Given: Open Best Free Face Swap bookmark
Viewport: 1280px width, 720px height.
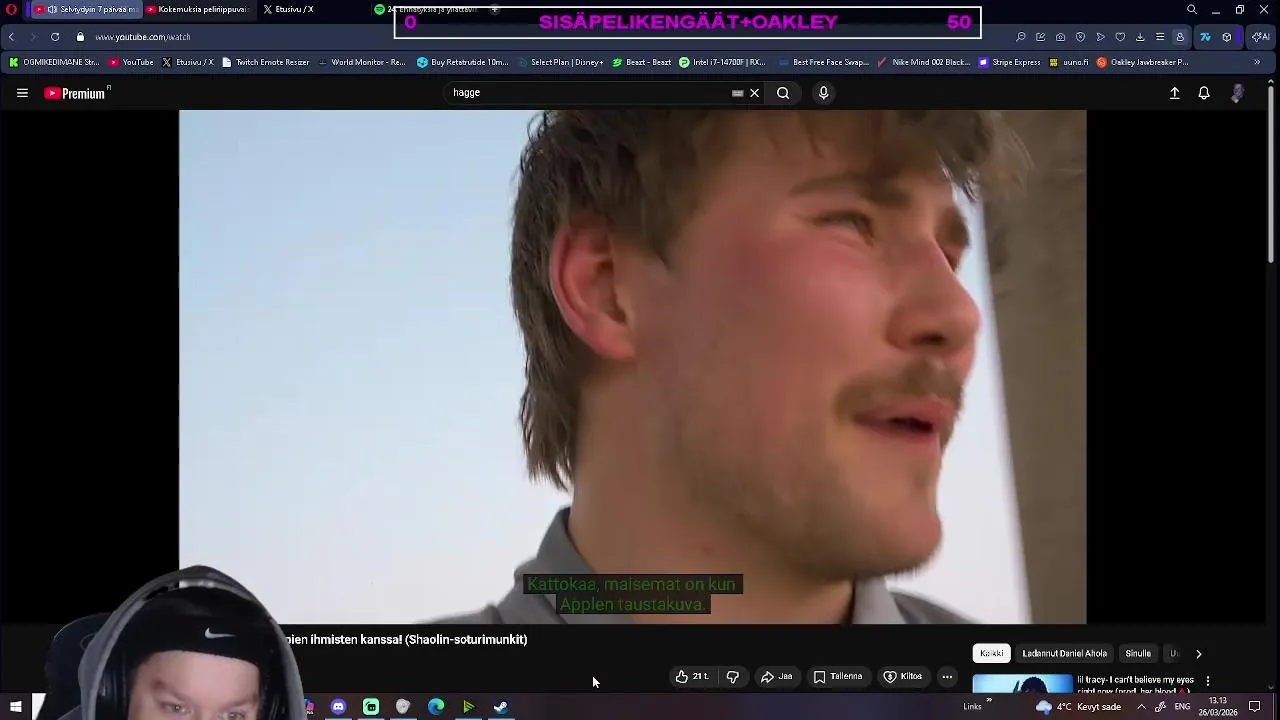Looking at the screenshot, I should tap(824, 62).
